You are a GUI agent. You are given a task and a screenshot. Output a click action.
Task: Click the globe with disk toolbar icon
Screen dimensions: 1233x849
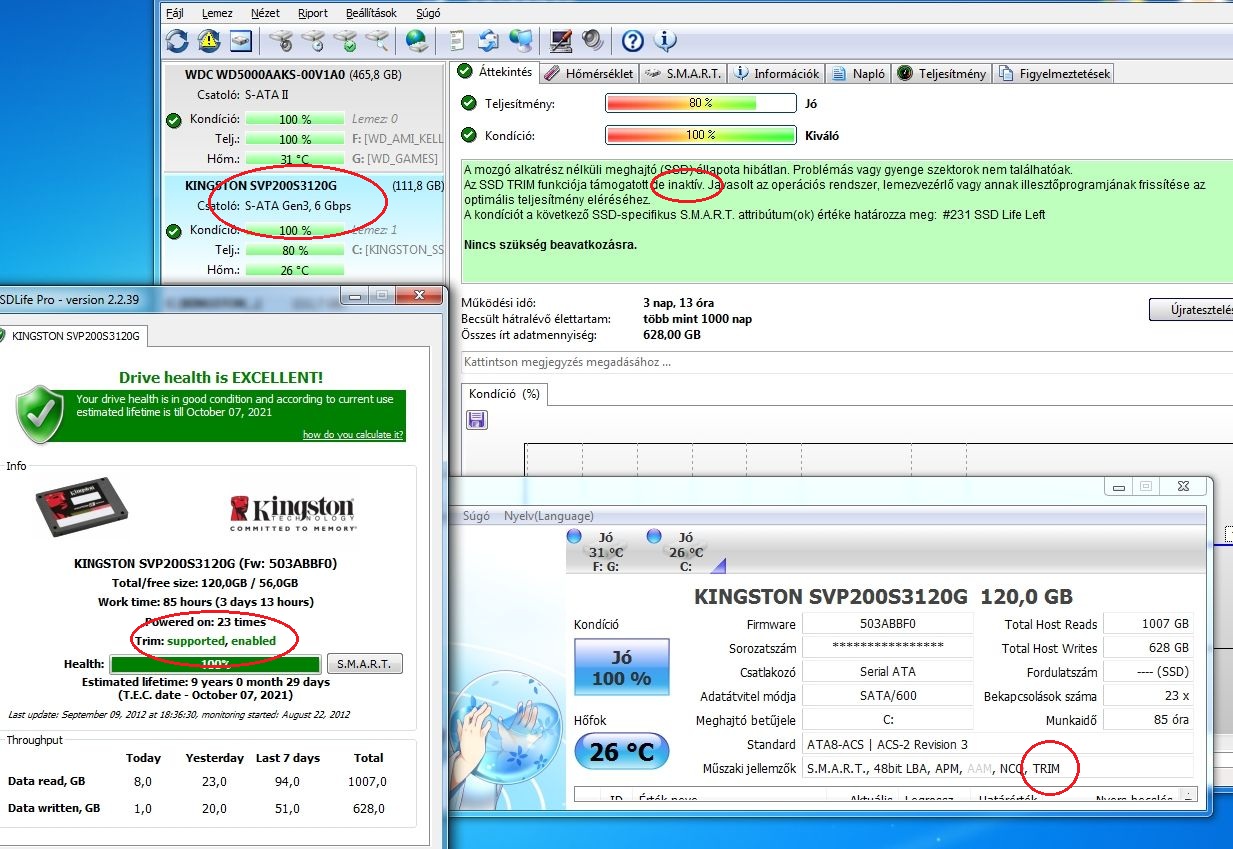tap(417, 41)
